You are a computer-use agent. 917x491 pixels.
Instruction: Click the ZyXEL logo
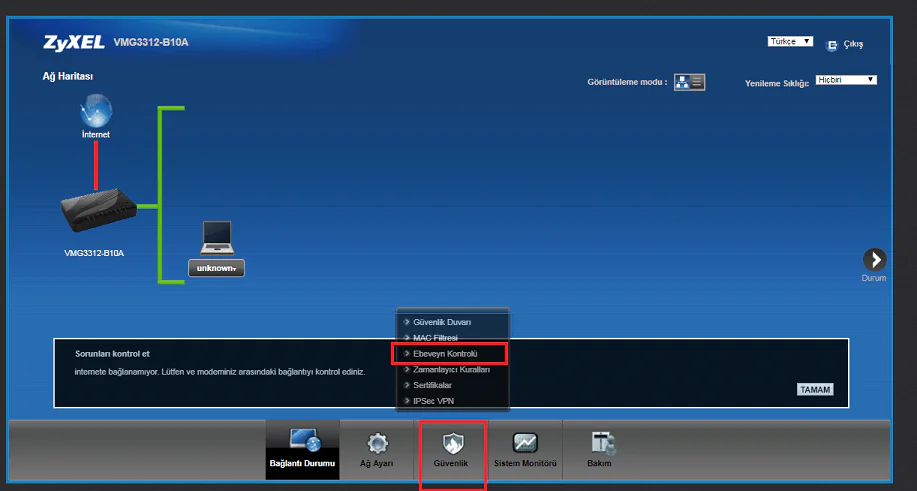tap(74, 42)
